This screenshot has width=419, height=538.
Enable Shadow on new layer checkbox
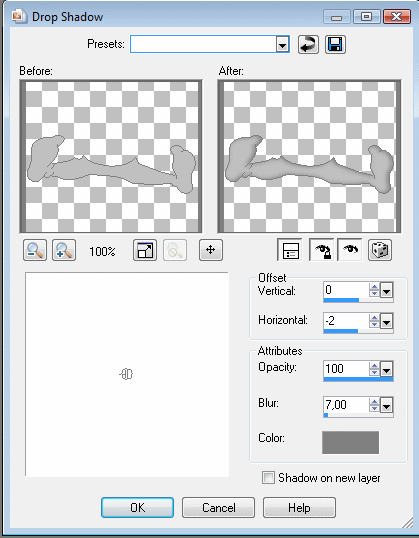[268, 478]
